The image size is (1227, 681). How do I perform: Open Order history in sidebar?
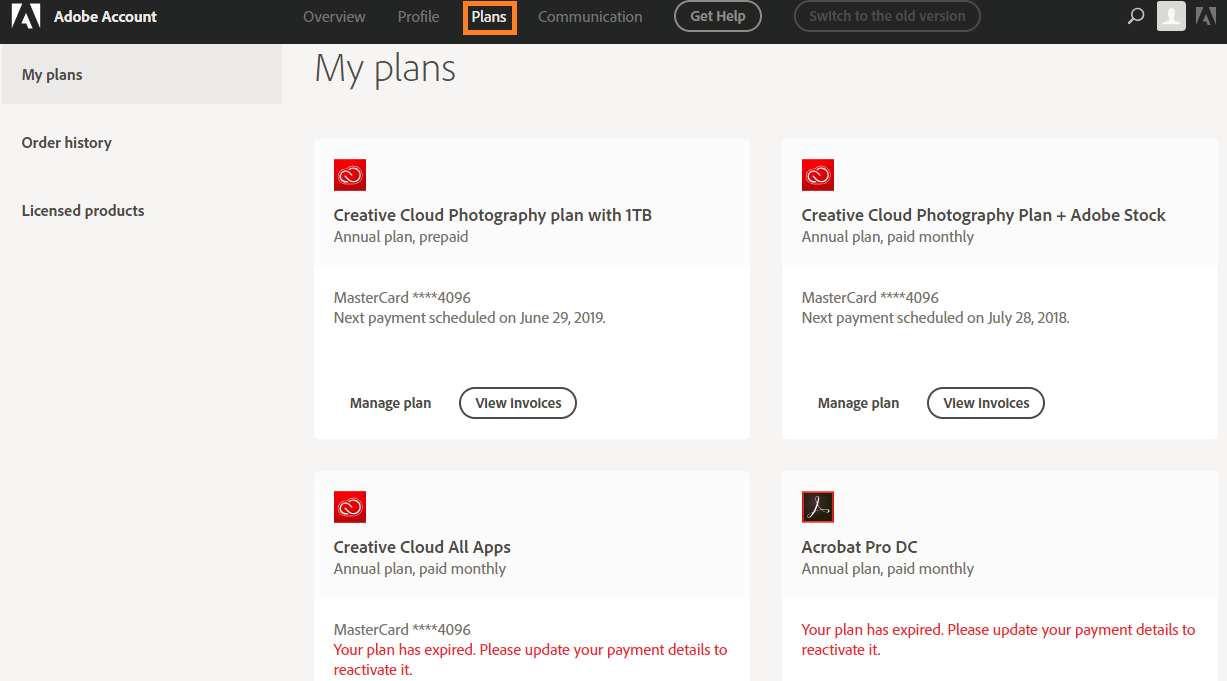click(67, 143)
